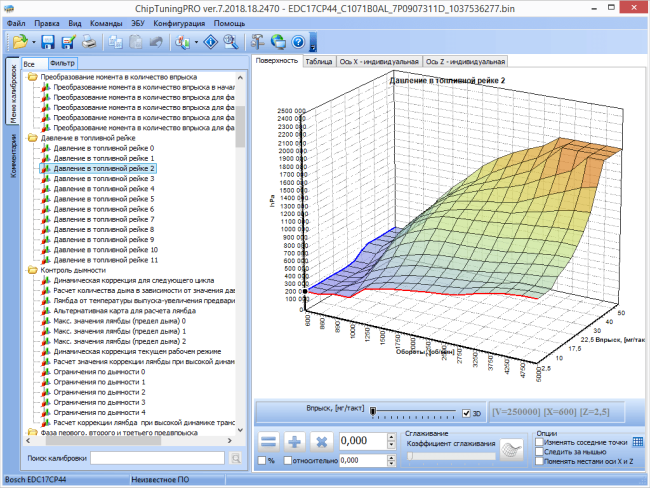Open the Комментарии side tab
The width and height of the screenshot is (650, 488).
pyautogui.click(x=13, y=156)
